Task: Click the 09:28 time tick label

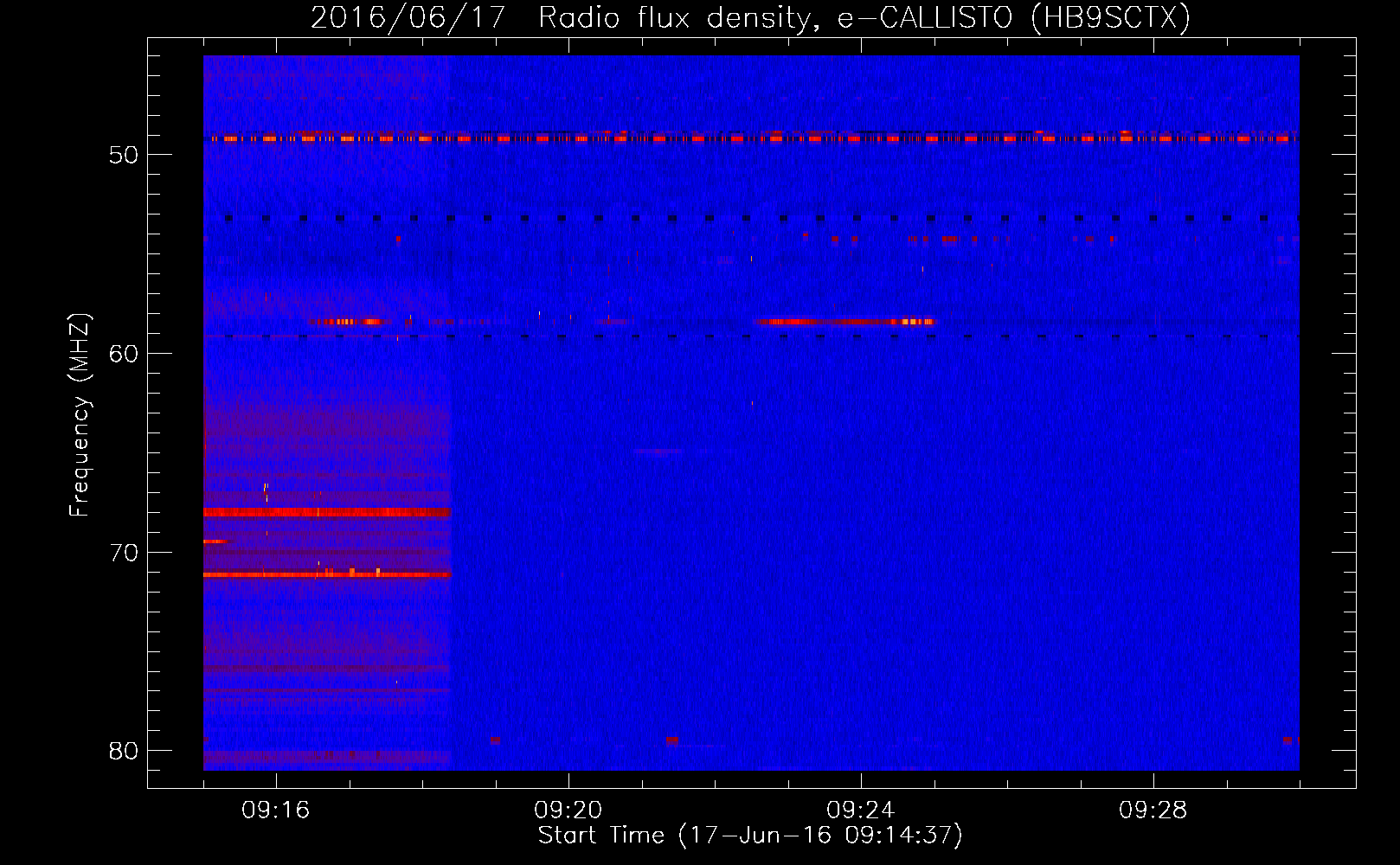Action: [1153, 810]
